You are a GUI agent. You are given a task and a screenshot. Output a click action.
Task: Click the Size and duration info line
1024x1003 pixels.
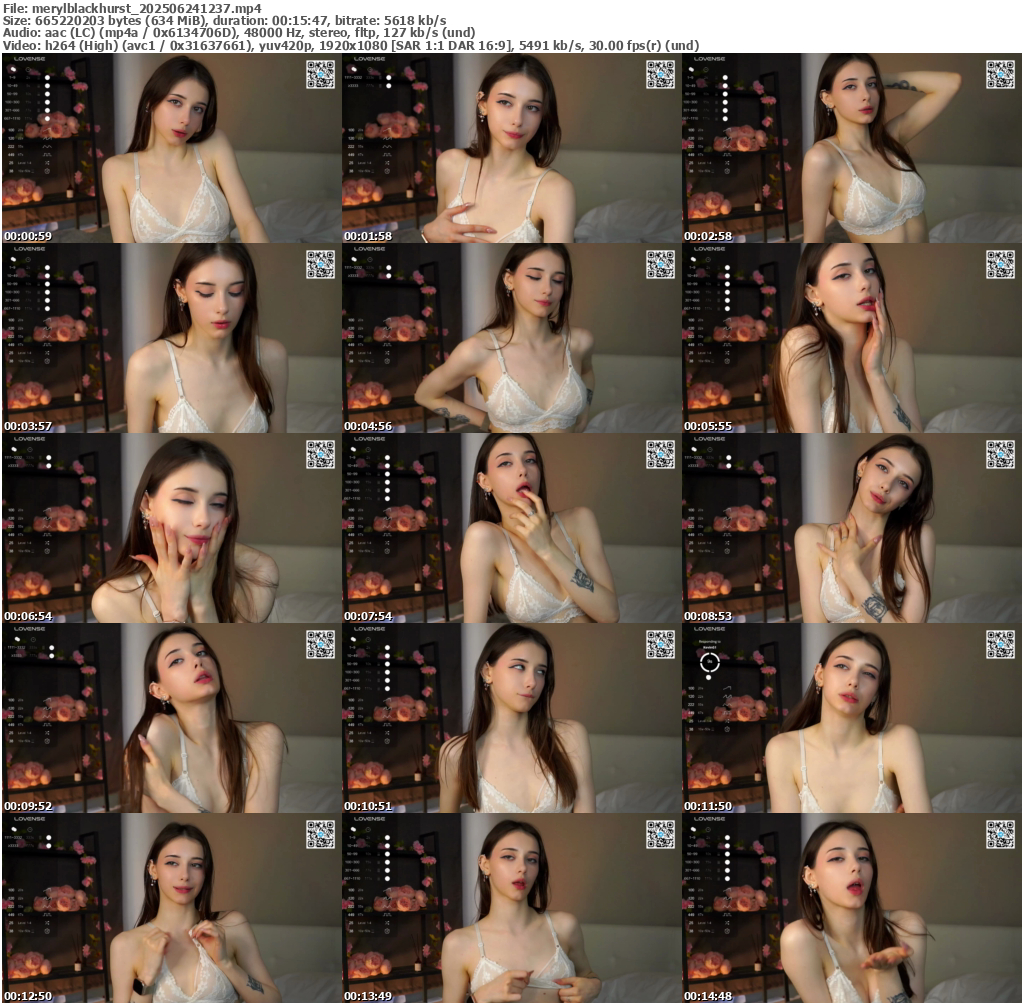[225, 20]
